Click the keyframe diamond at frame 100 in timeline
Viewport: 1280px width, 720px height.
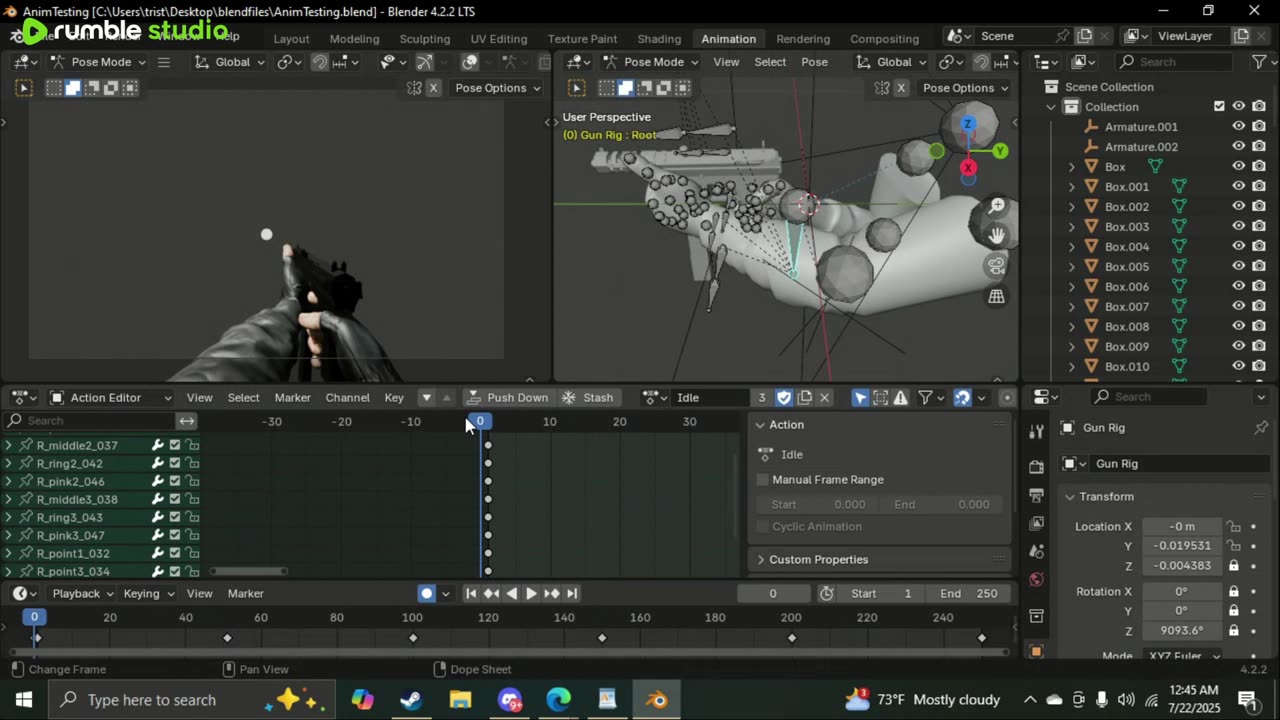(x=414, y=638)
